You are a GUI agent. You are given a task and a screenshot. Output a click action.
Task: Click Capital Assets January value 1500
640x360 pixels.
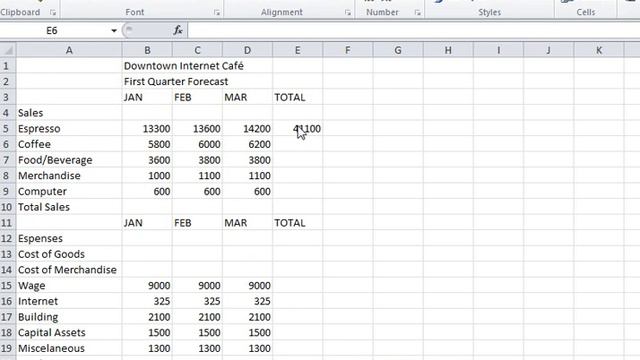[147, 333]
